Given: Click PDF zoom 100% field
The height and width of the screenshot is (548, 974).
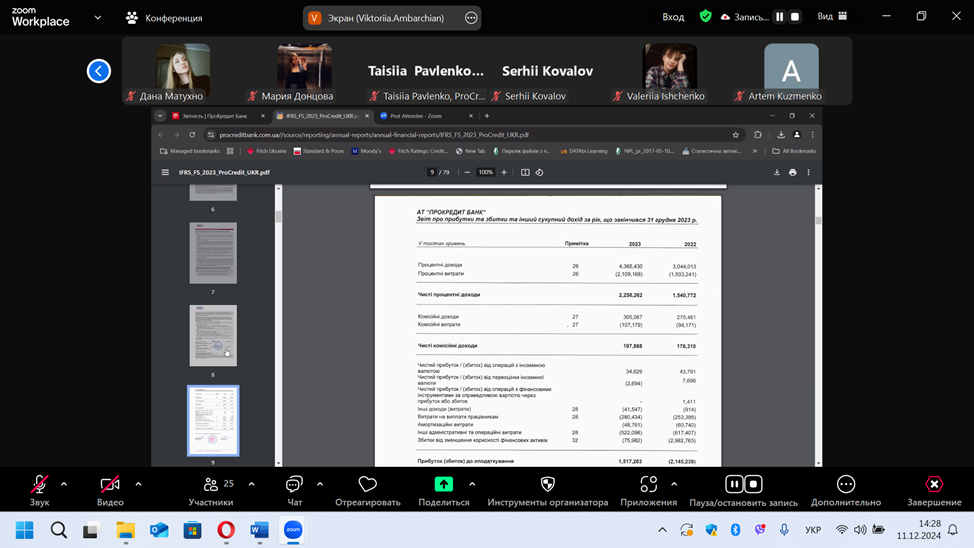Looking at the screenshot, I should [485, 173].
